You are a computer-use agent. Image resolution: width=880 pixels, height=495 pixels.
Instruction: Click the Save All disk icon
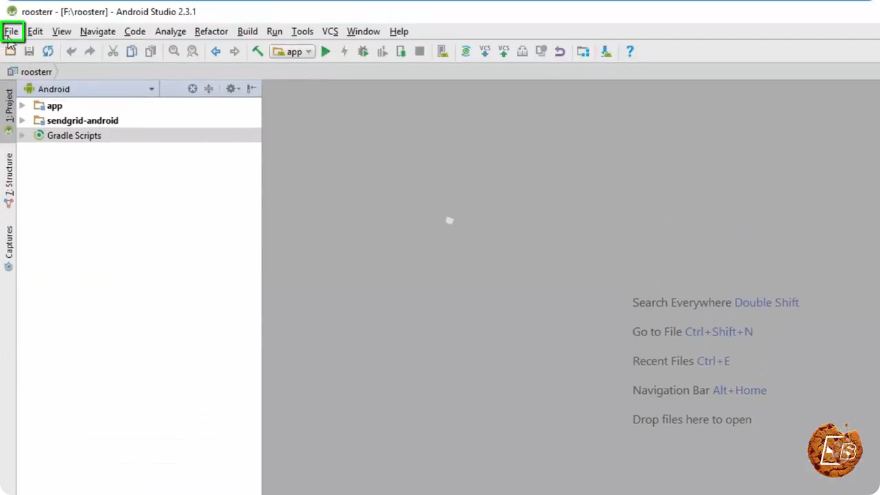[29, 52]
